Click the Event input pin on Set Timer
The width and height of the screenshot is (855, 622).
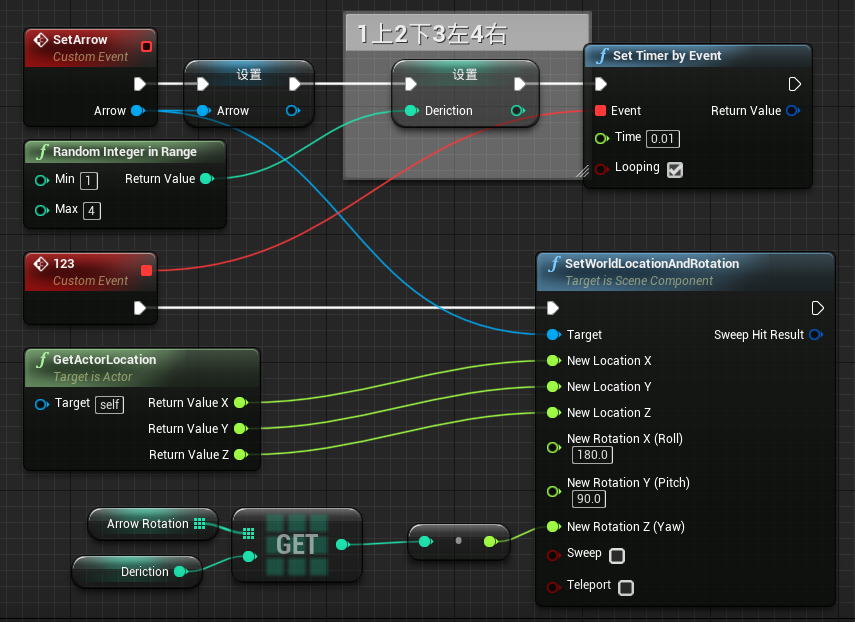(600, 111)
